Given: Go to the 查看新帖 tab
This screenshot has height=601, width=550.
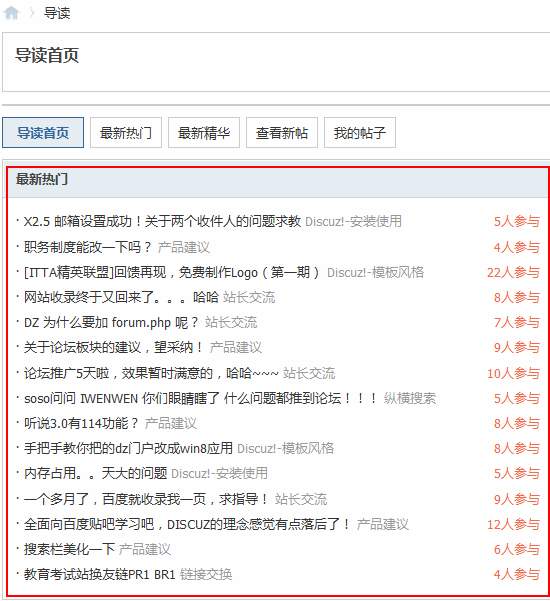Looking at the screenshot, I should tap(282, 133).
